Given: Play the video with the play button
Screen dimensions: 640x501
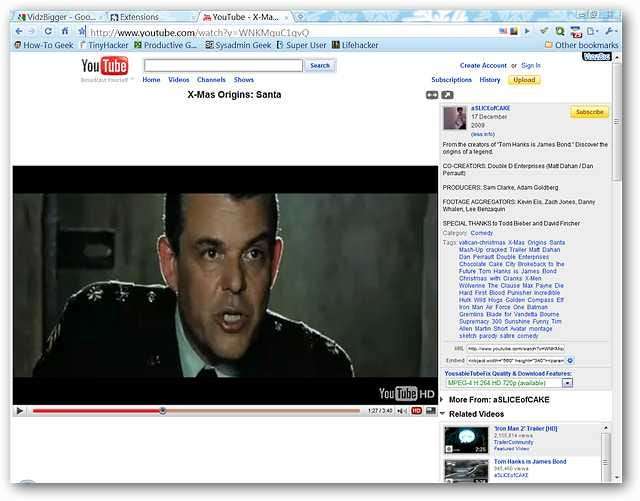Looking at the screenshot, I should tap(19, 411).
